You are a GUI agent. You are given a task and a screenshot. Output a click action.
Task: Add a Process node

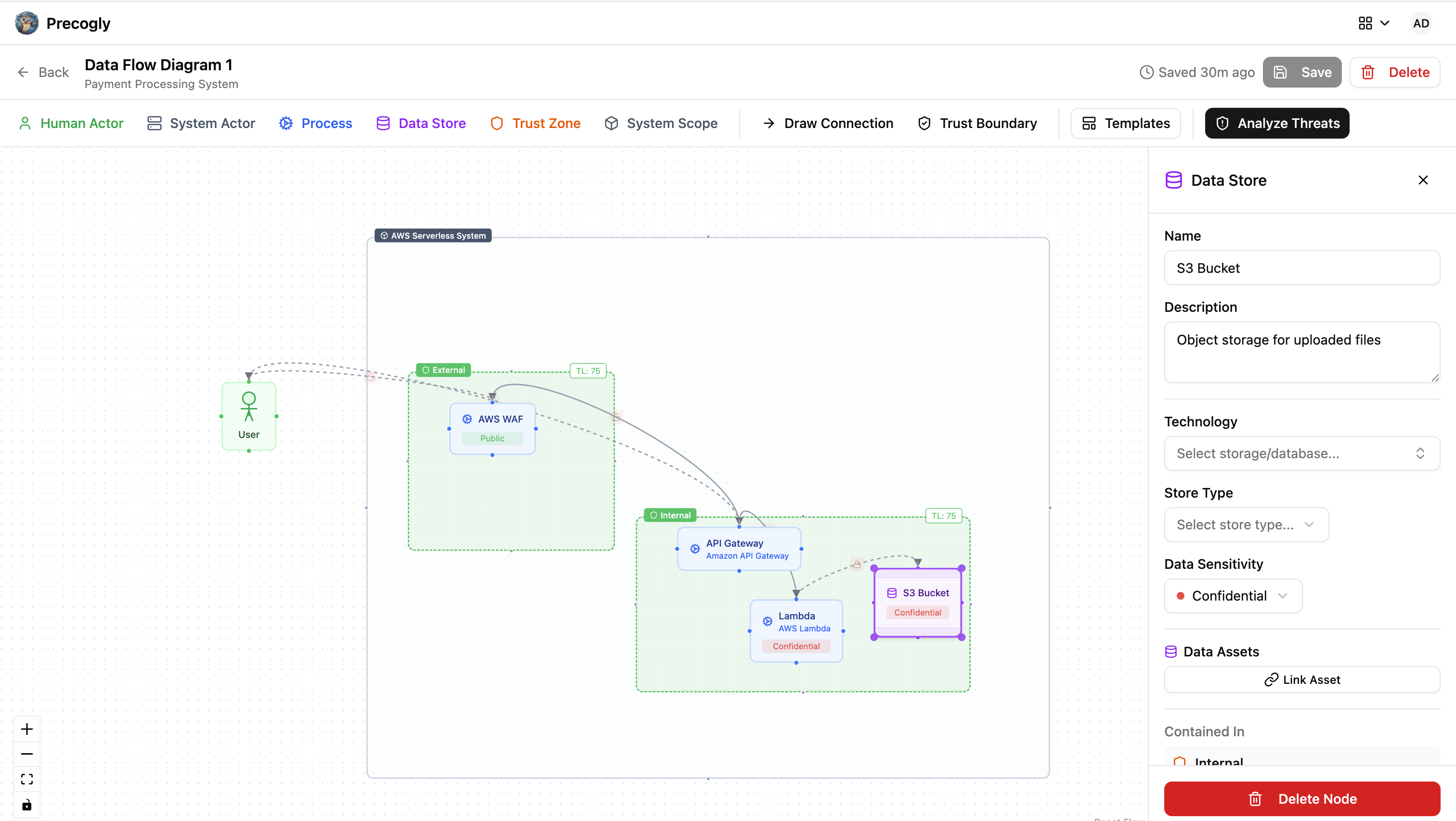pos(316,123)
